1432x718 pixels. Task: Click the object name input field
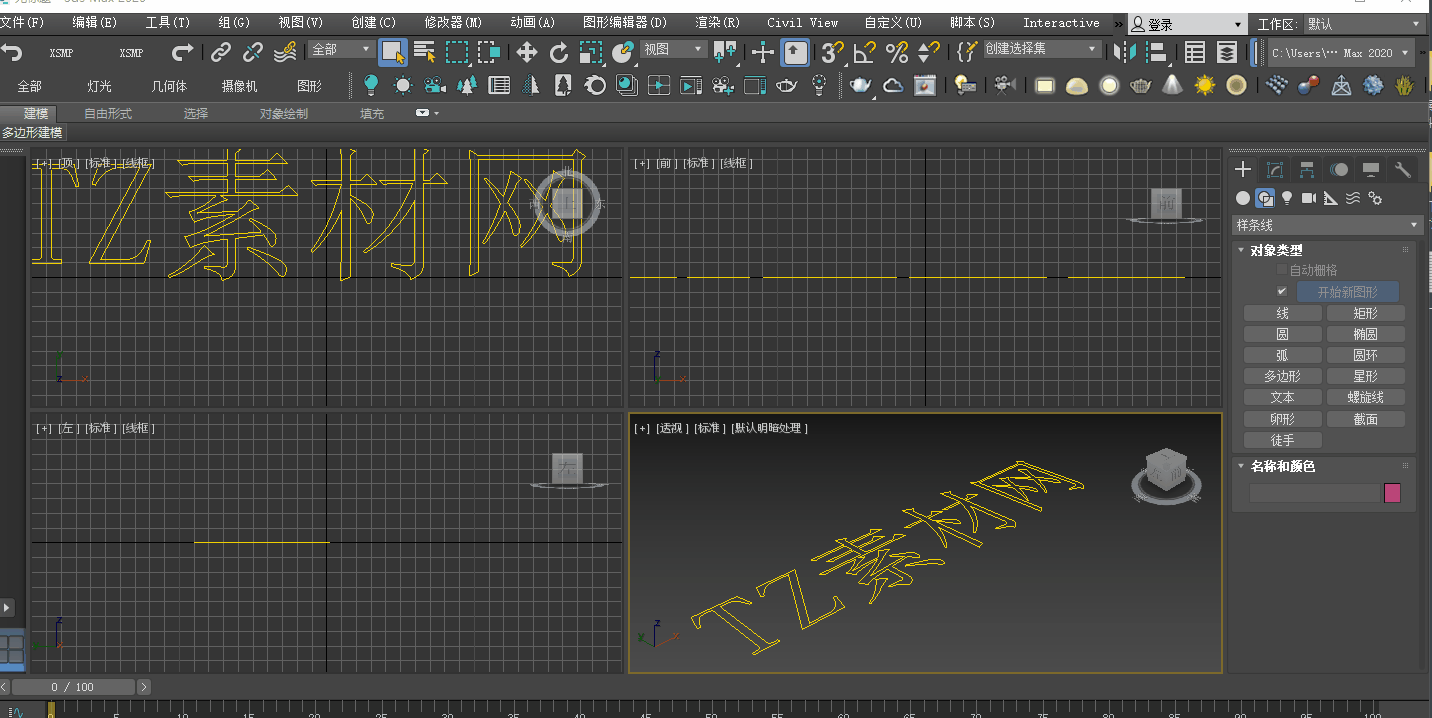point(1314,493)
